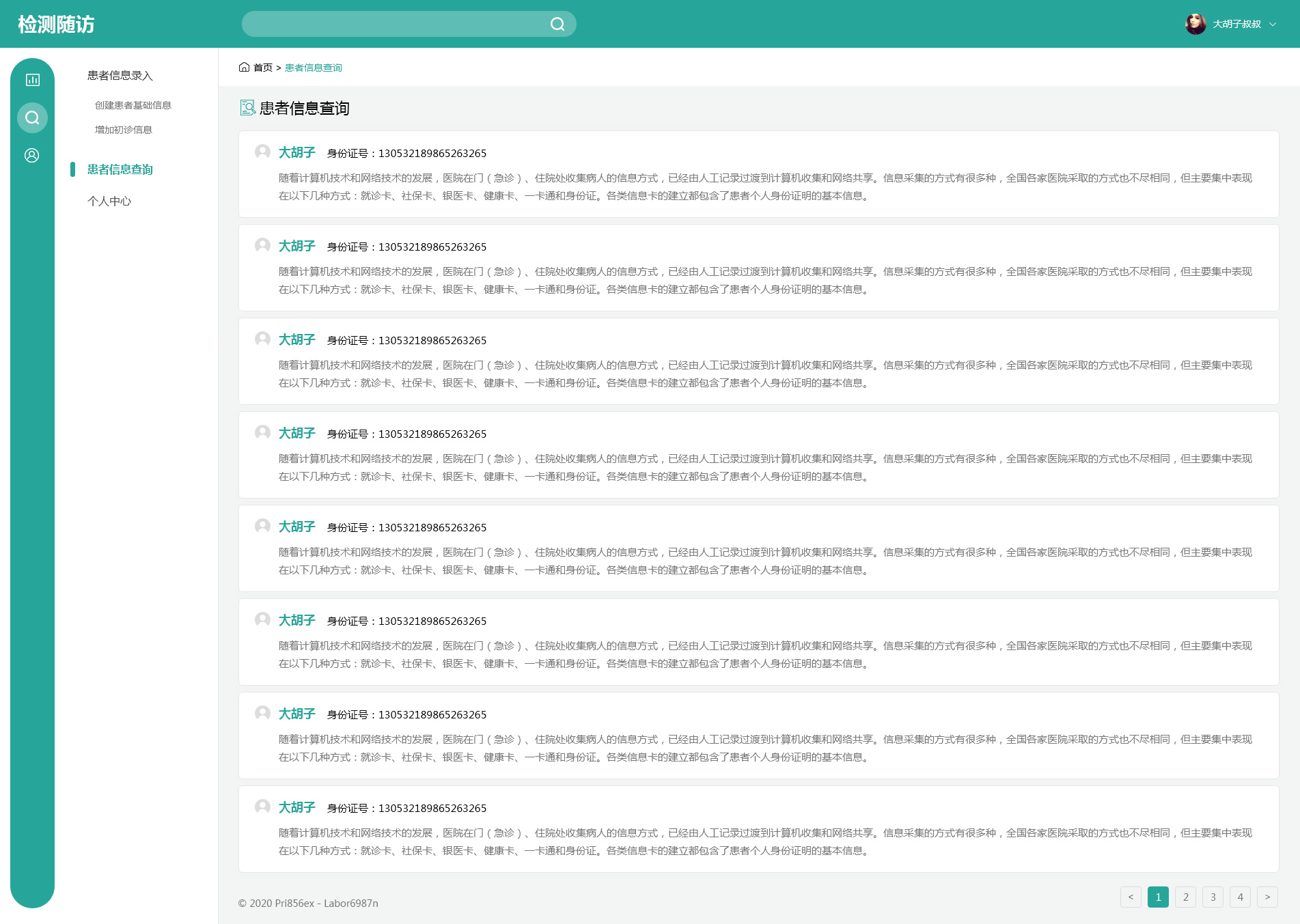Click the 患者信息查询 page title icon
This screenshot has width=1300, height=924.
pyautogui.click(x=247, y=108)
